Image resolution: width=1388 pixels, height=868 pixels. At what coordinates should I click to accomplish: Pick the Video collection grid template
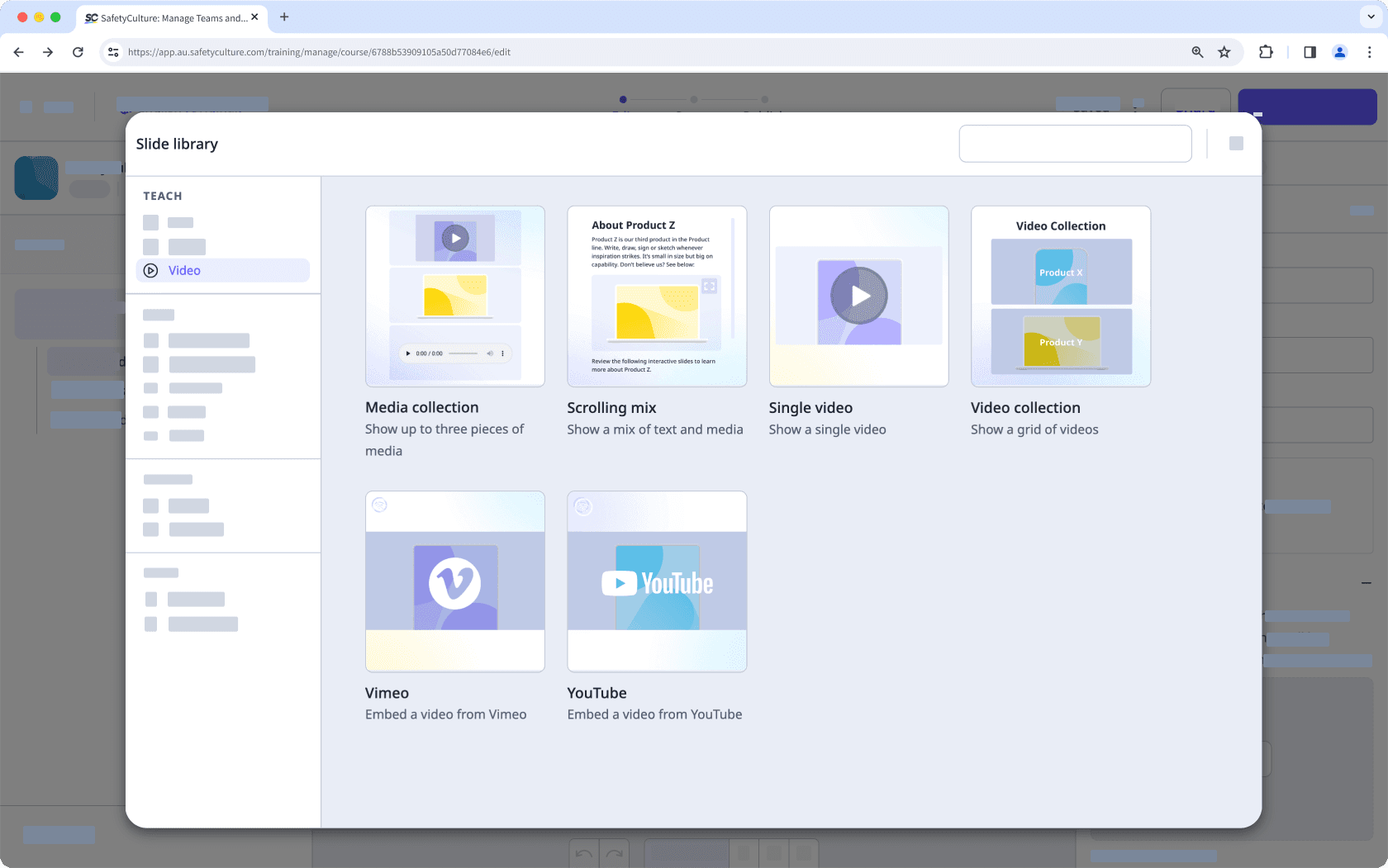click(x=1061, y=296)
